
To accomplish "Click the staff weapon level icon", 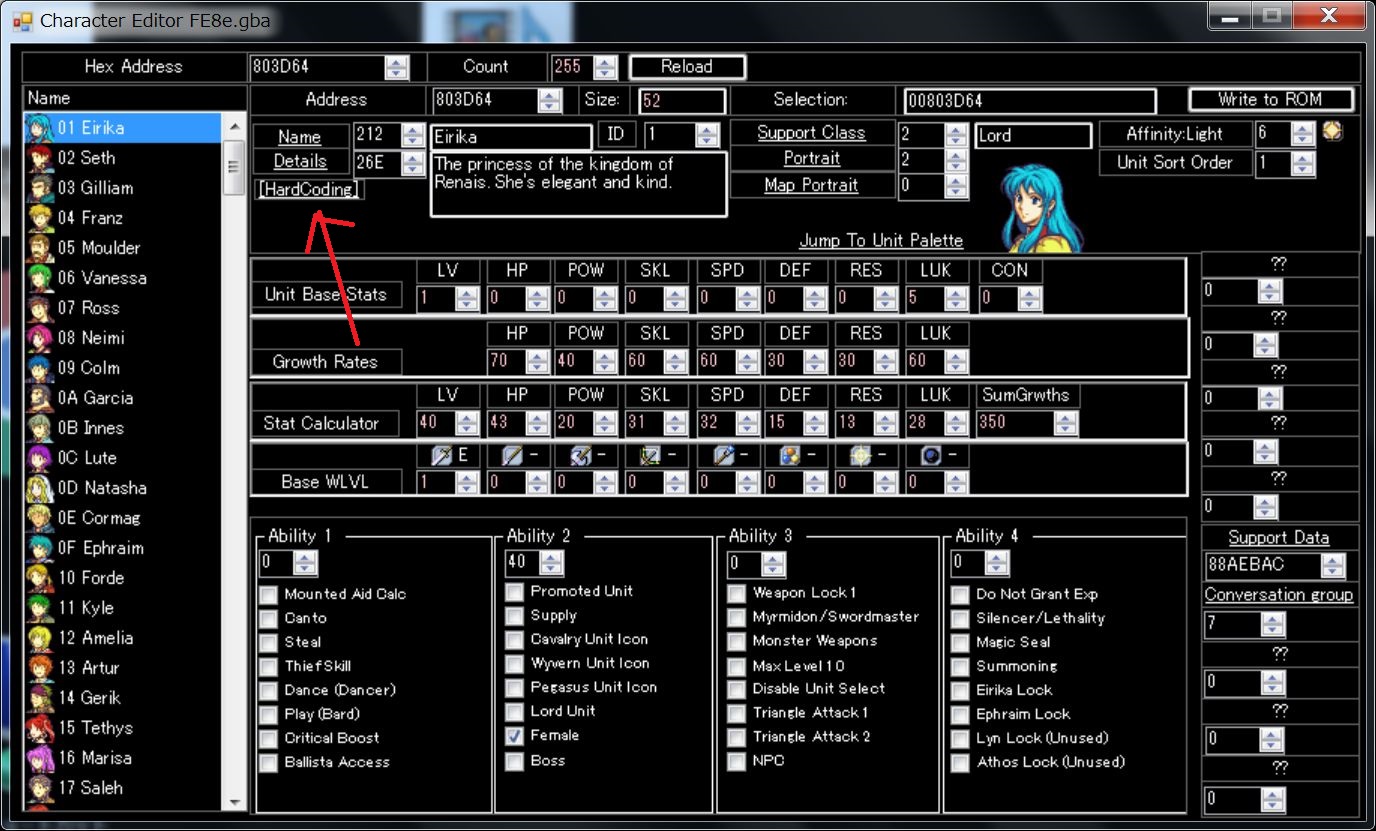I will tap(723, 456).
